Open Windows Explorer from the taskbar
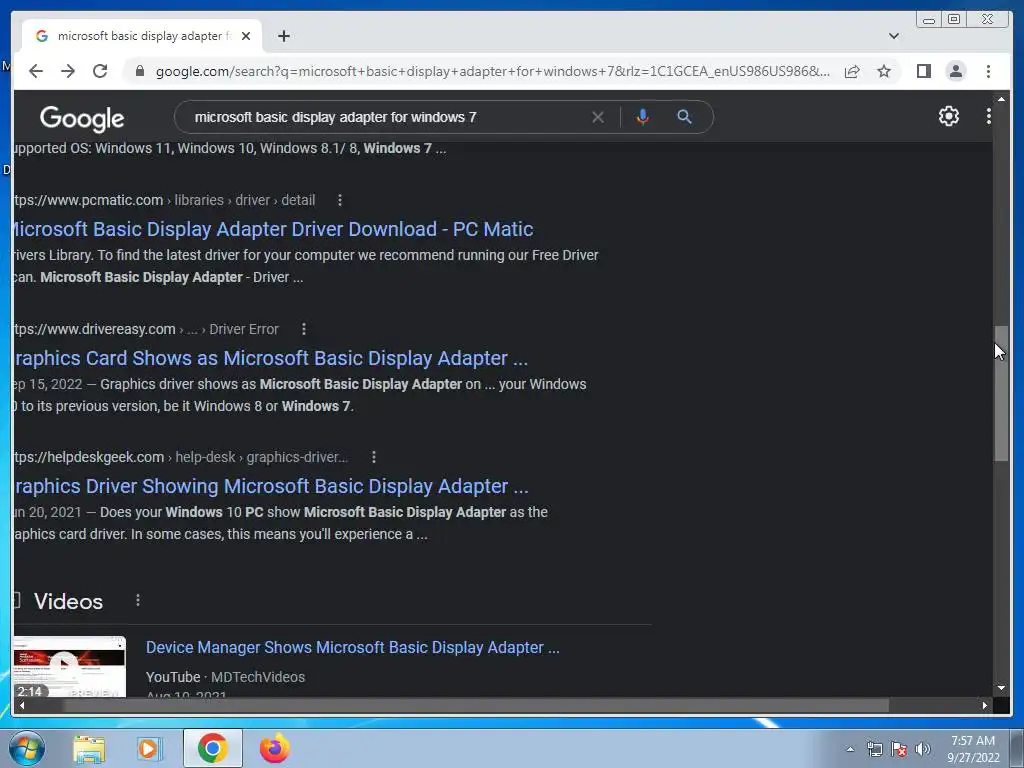The height and width of the screenshot is (768, 1024). (89, 748)
